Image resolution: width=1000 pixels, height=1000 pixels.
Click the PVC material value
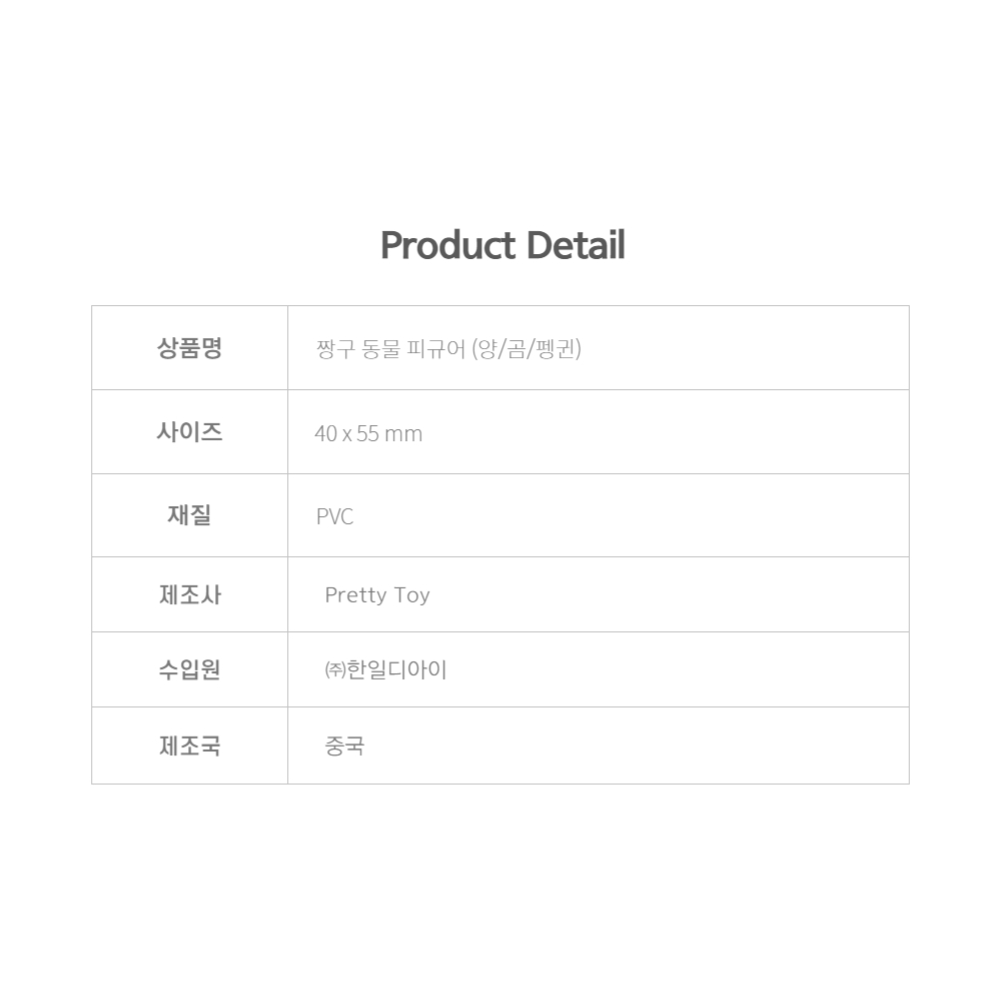pyautogui.click(x=334, y=517)
